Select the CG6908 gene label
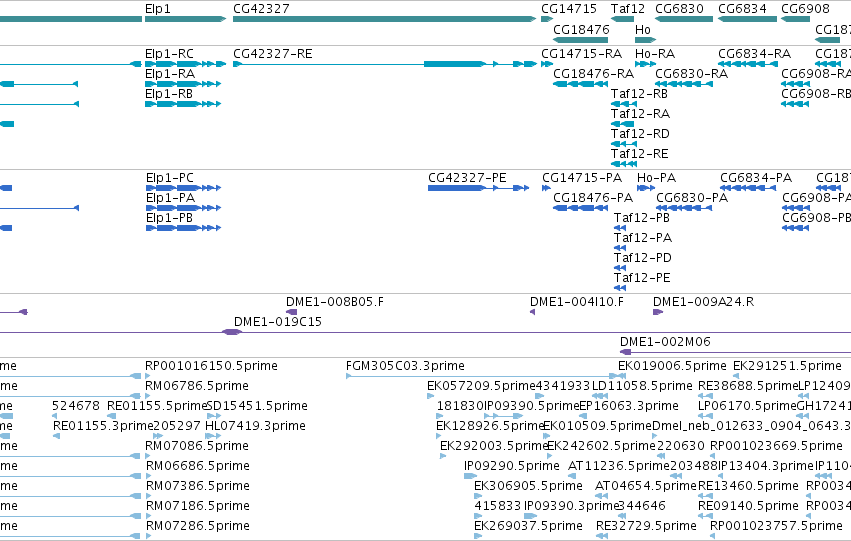851x541 pixels. (805, 9)
